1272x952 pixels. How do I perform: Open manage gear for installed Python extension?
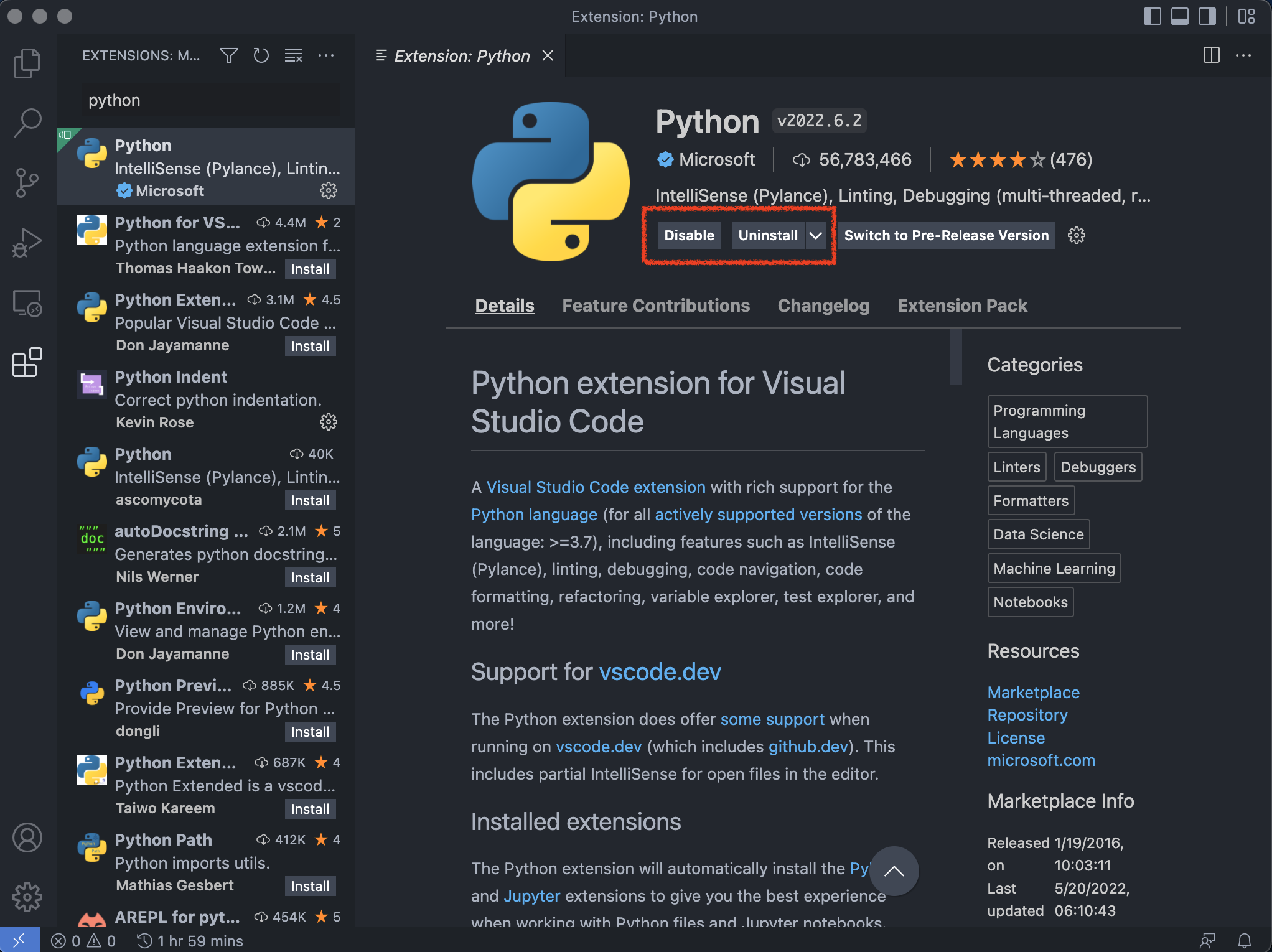[329, 190]
